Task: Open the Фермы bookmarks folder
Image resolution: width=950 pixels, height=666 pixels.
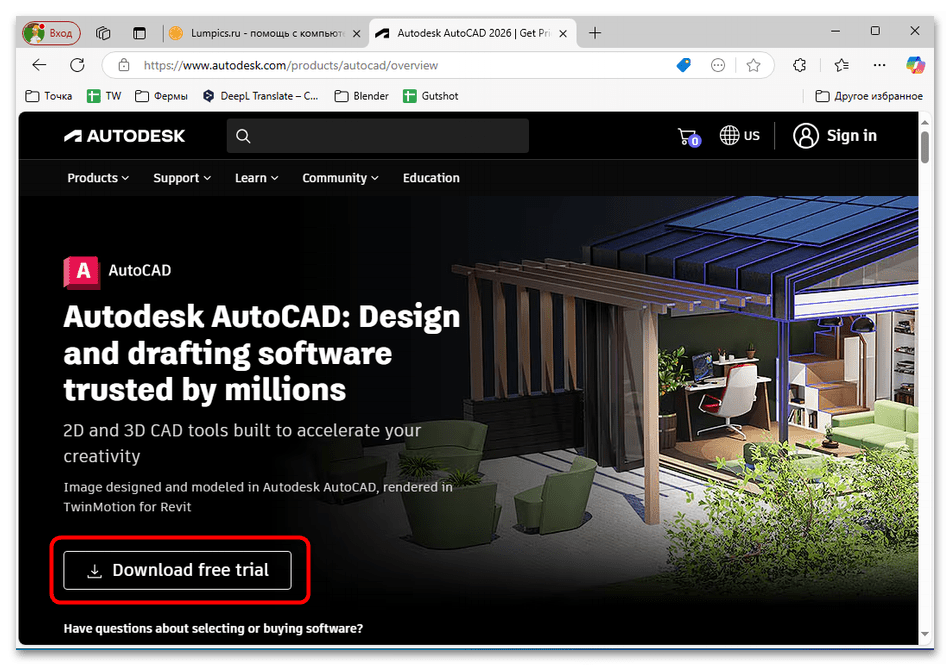Action: 161,96
